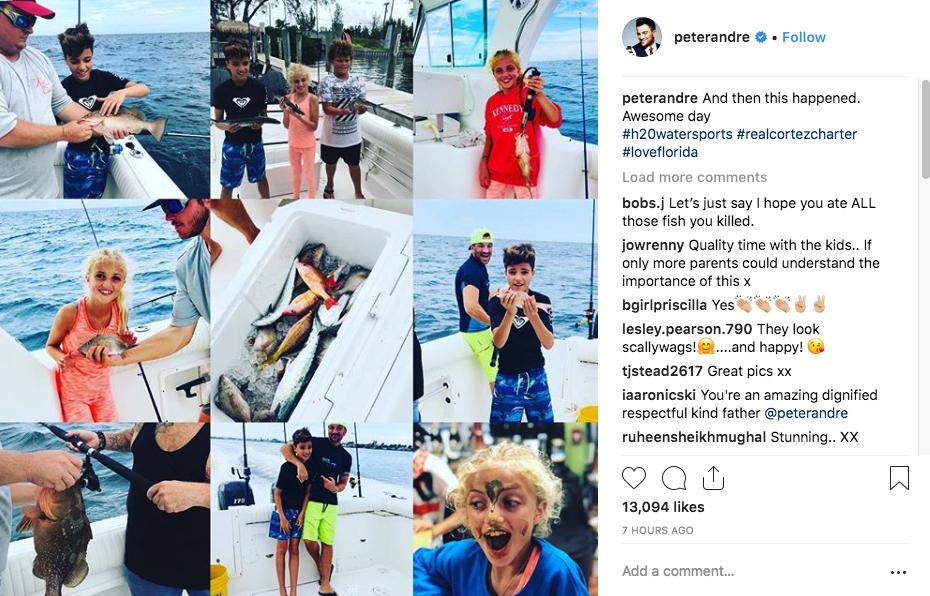The height and width of the screenshot is (596, 930).
Task: Open jowrenny commenter profile
Action: (x=653, y=245)
